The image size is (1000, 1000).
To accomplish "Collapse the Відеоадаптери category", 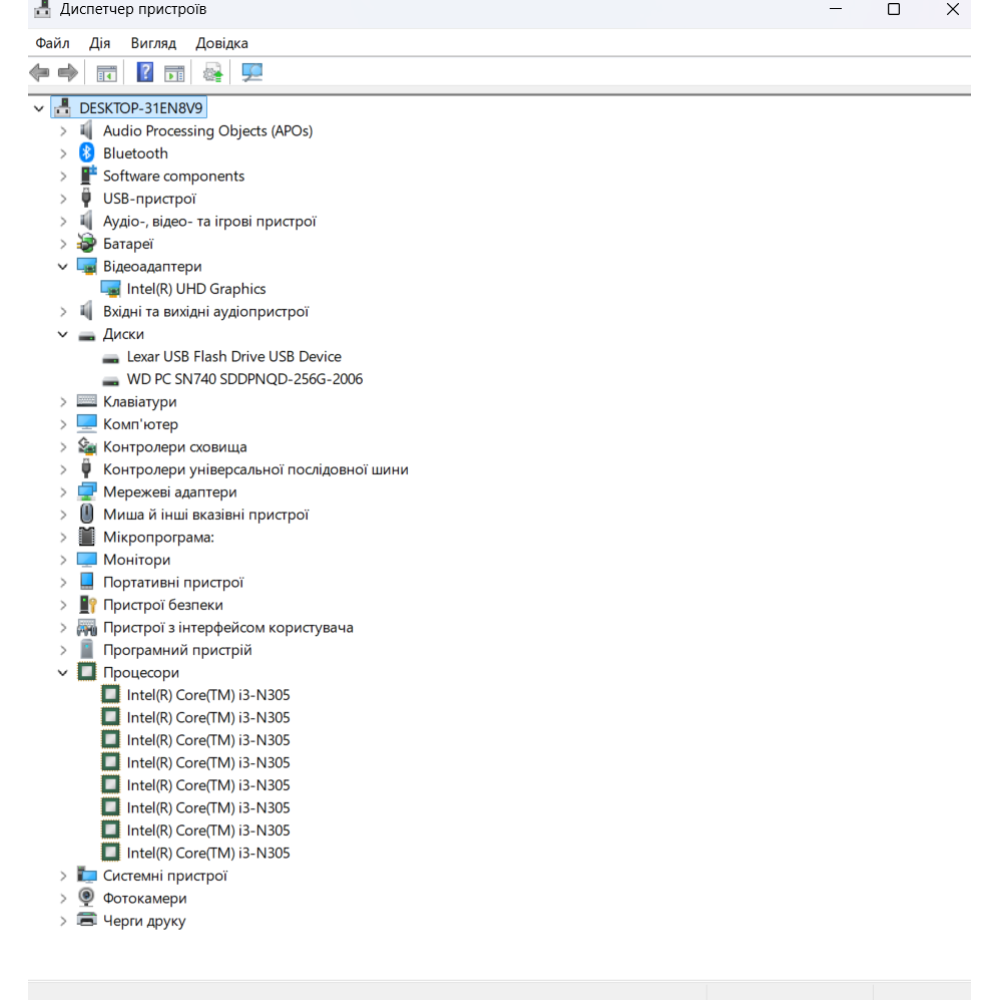I will coord(62,267).
